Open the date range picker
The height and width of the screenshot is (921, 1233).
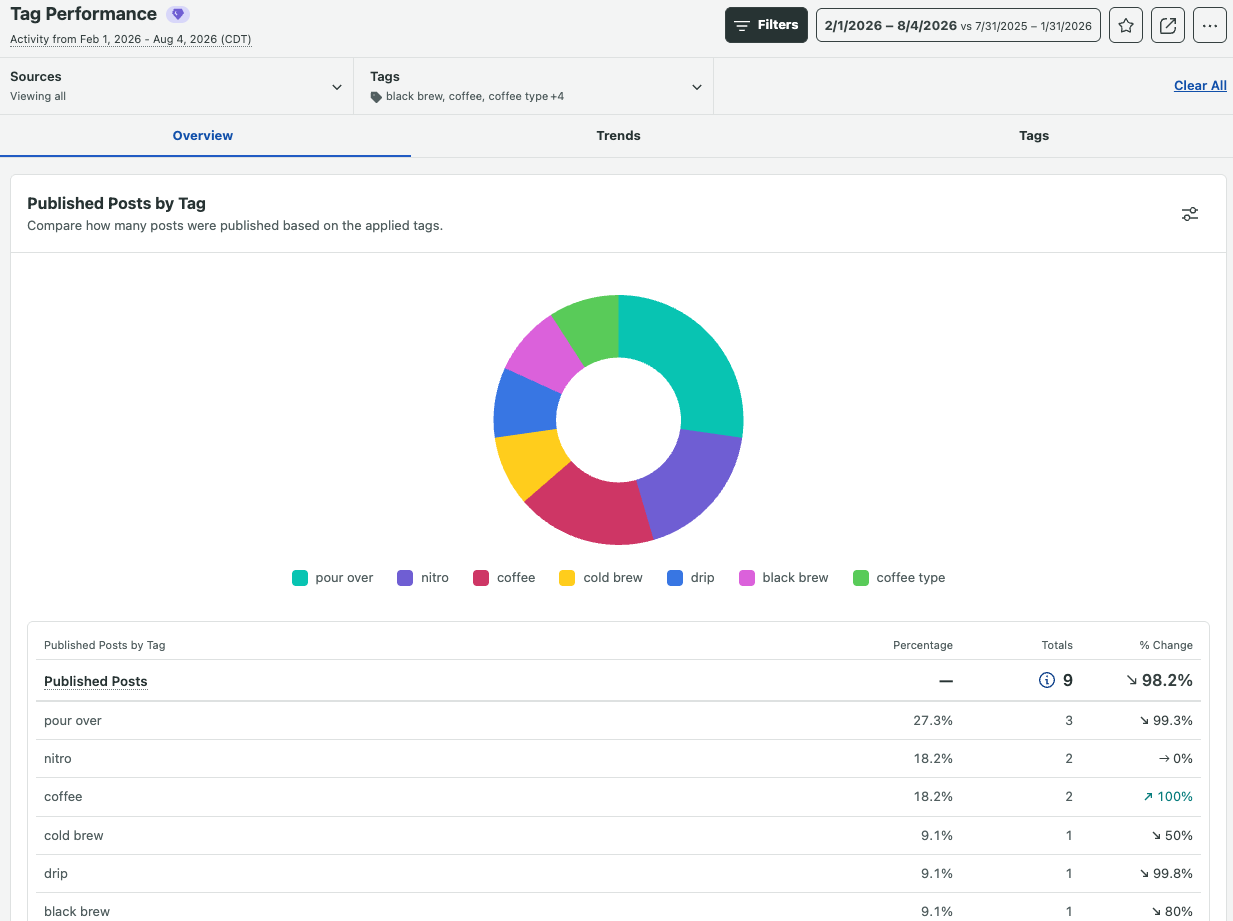tap(958, 25)
